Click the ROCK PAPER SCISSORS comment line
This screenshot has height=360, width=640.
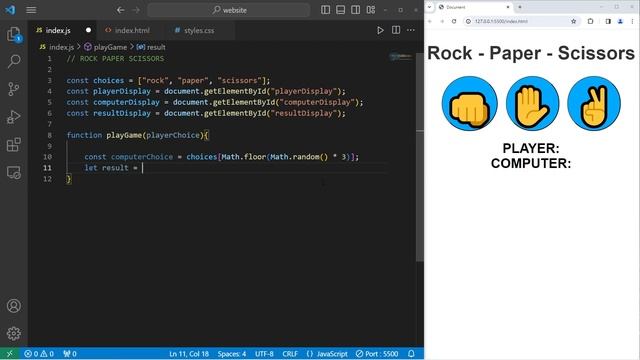115,59
